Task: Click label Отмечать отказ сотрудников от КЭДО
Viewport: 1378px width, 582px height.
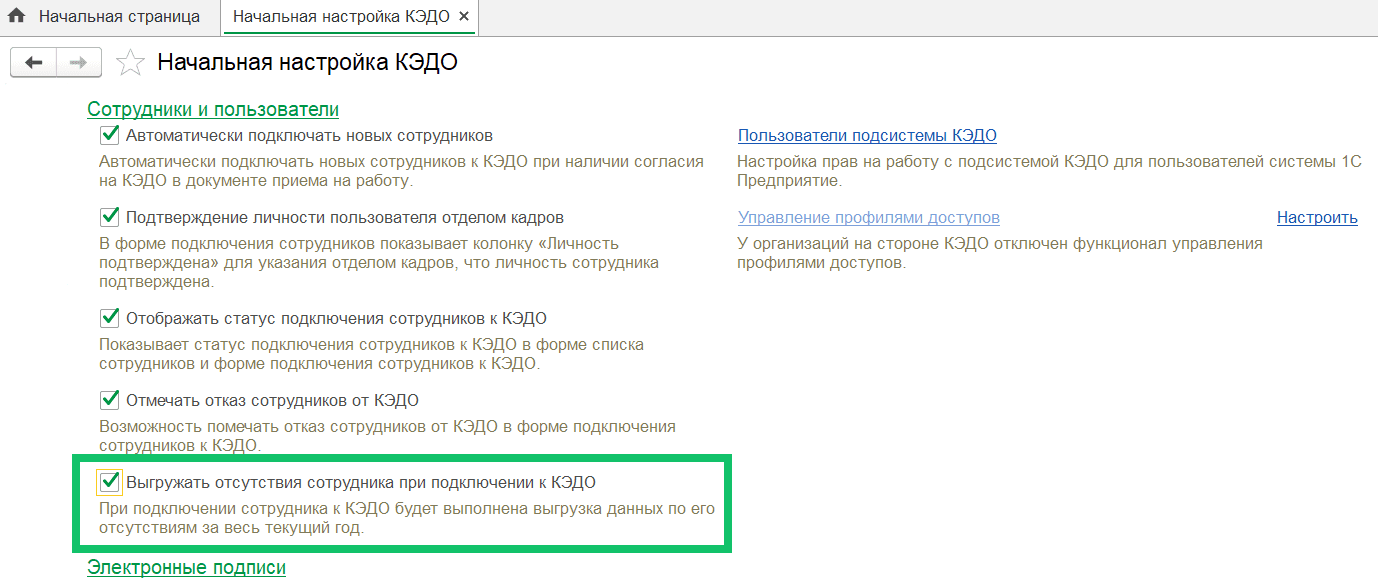Action: click(x=272, y=399)
